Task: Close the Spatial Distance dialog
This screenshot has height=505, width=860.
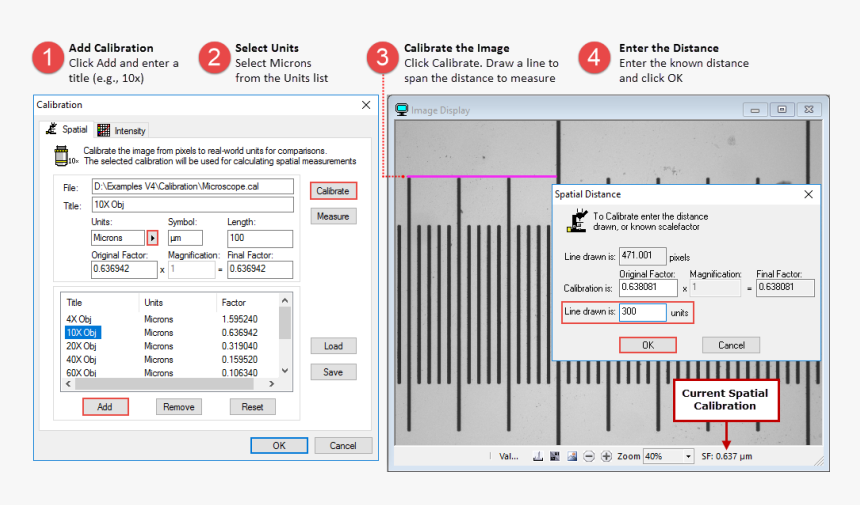Action: 808,195
